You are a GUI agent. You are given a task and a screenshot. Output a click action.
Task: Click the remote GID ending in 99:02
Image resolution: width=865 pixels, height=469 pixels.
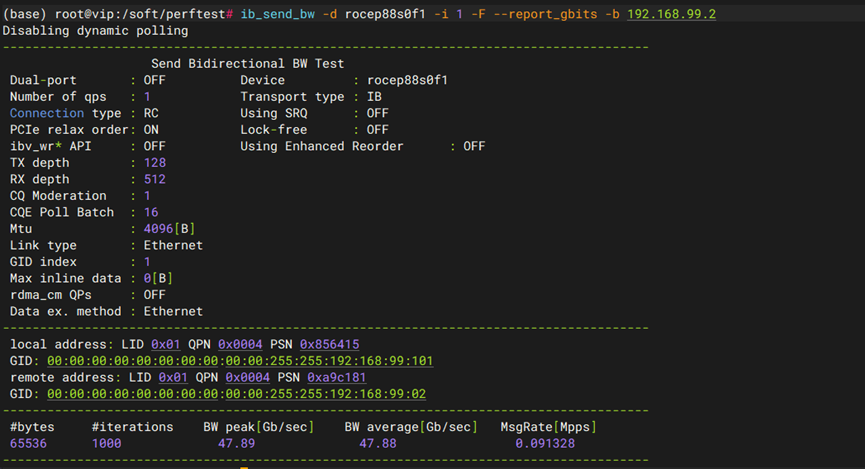point(236,394)
